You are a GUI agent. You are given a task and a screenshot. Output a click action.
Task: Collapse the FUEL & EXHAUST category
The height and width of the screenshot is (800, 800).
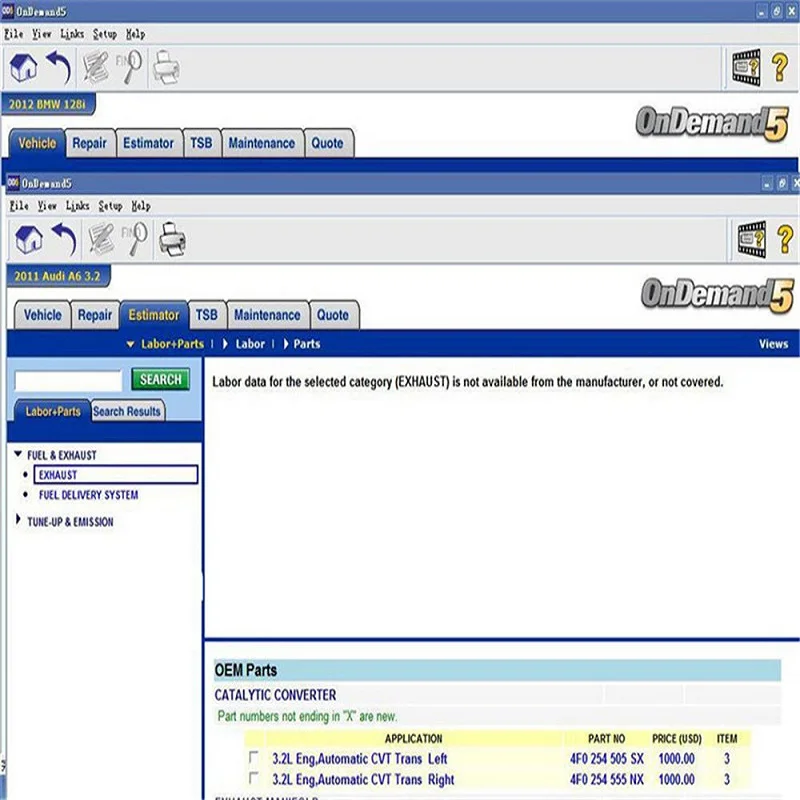(x=18, y=454)
